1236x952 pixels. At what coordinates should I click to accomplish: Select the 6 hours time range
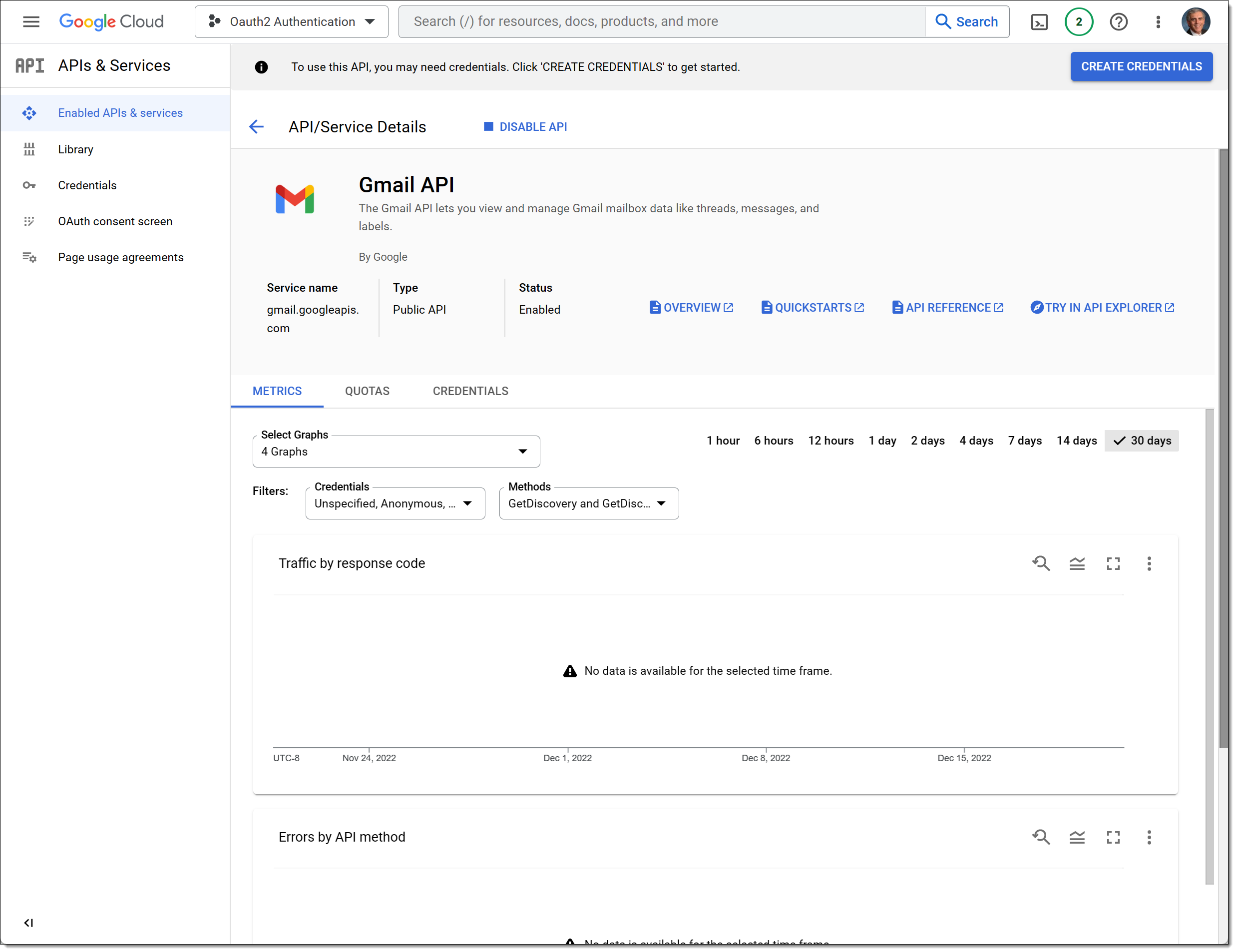pos(773,441)
